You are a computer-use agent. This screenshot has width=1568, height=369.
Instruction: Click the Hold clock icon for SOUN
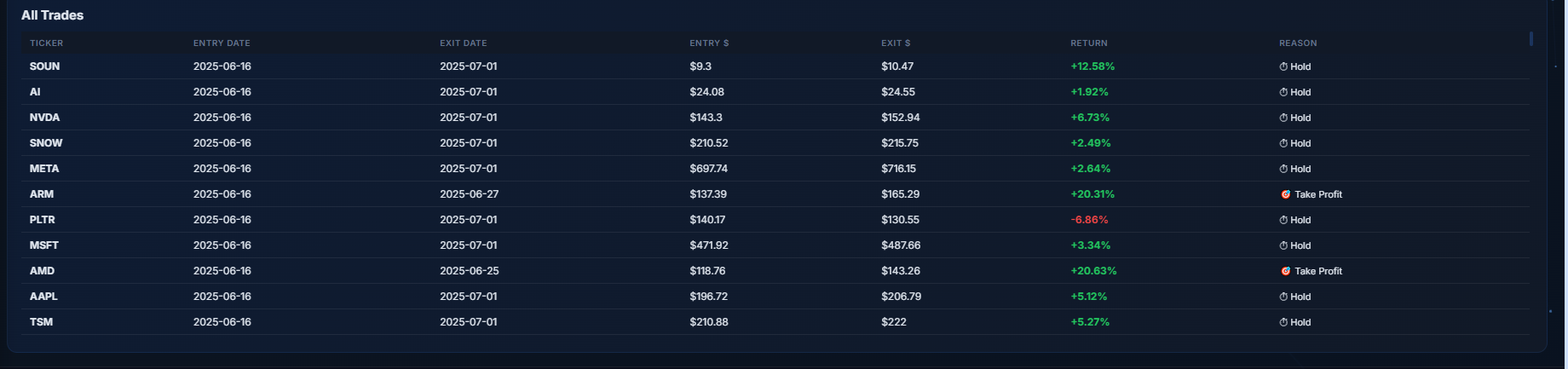tap(1283, 66)
